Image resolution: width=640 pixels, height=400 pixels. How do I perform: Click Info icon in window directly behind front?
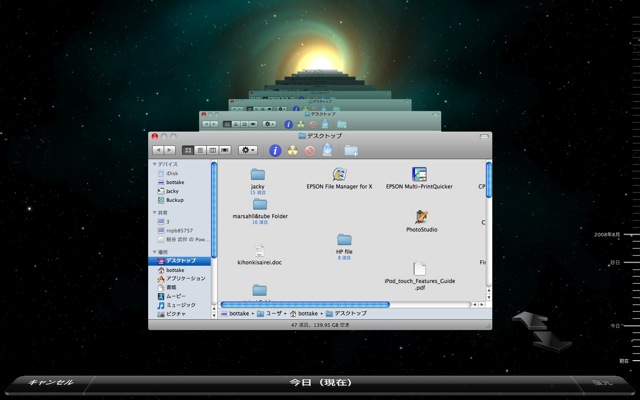pos(288,124)
